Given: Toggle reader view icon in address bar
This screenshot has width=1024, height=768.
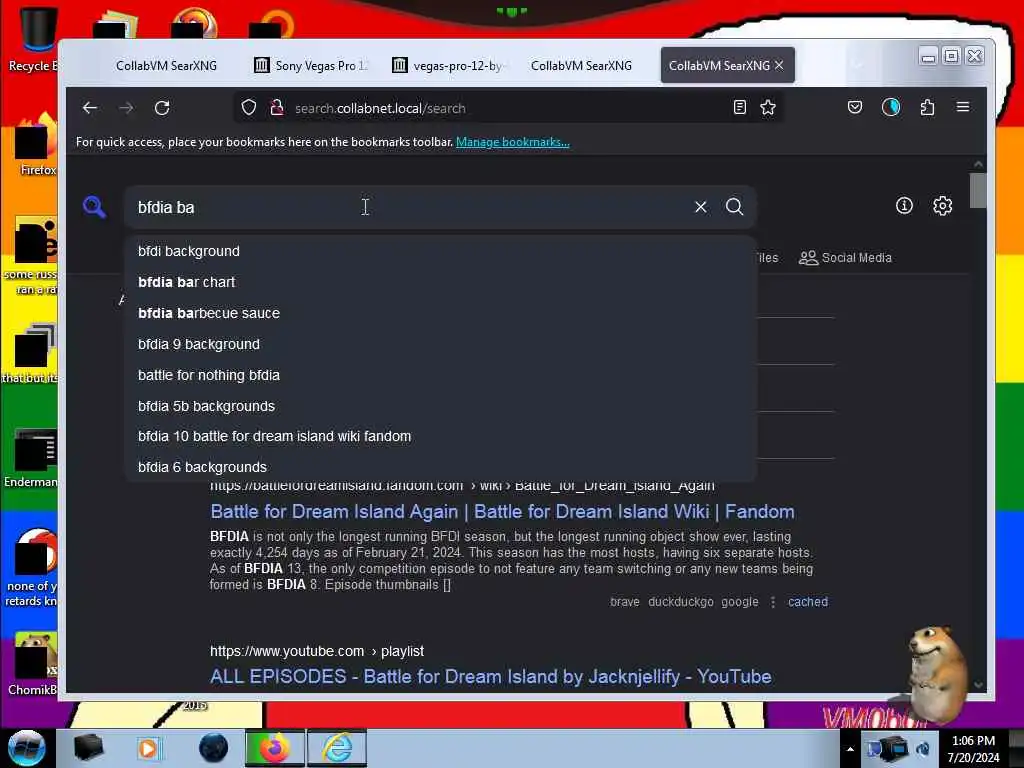Looking at the screenshot, I should tap(739, 107).
